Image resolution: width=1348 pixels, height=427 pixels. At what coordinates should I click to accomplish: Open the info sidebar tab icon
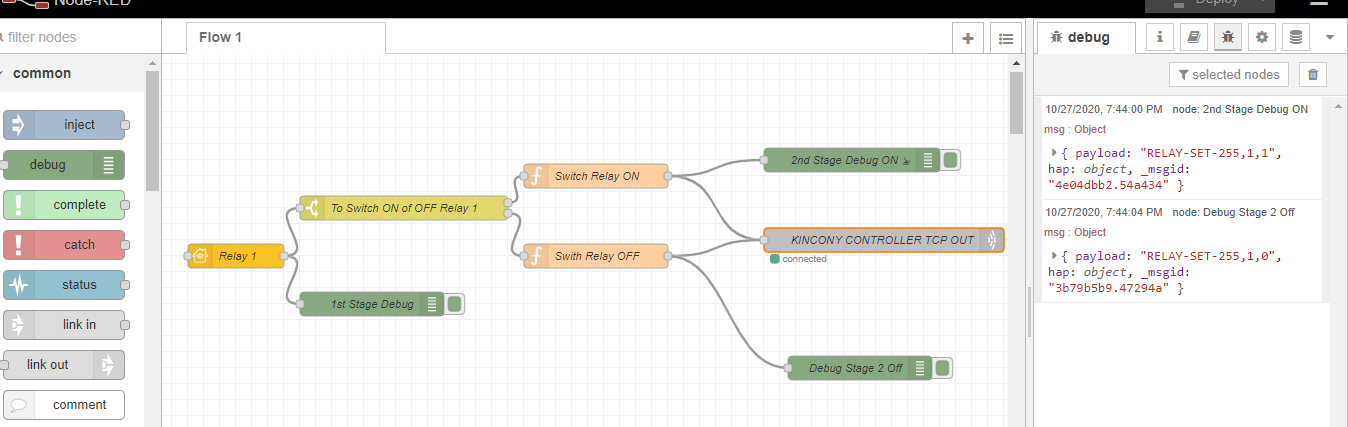pyautogui.click(x=1159, y=37)
